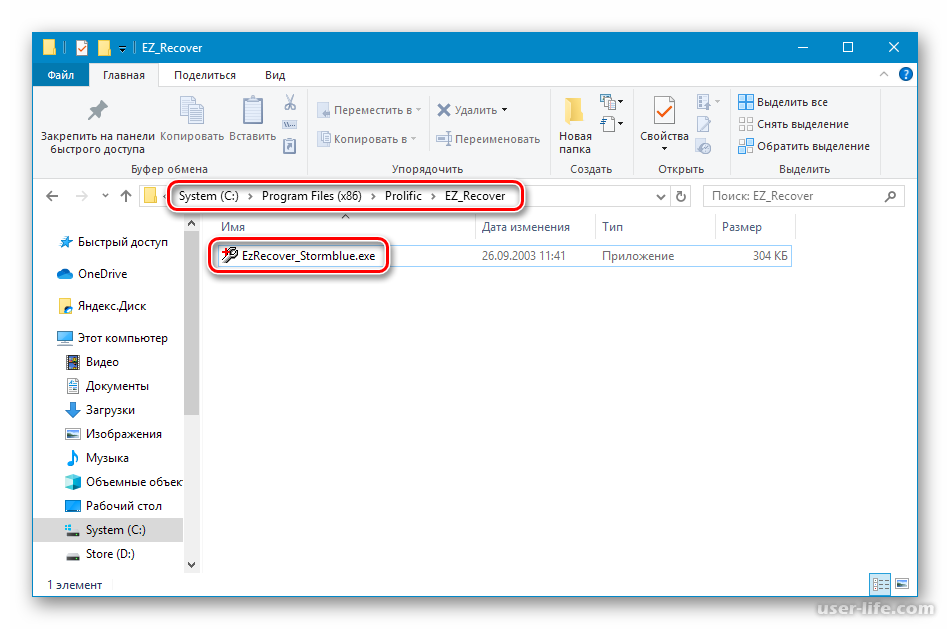This screenshot has height=629, width=950.
Task: Click the Refresh address bar button
Action: [x=681, y=196]
